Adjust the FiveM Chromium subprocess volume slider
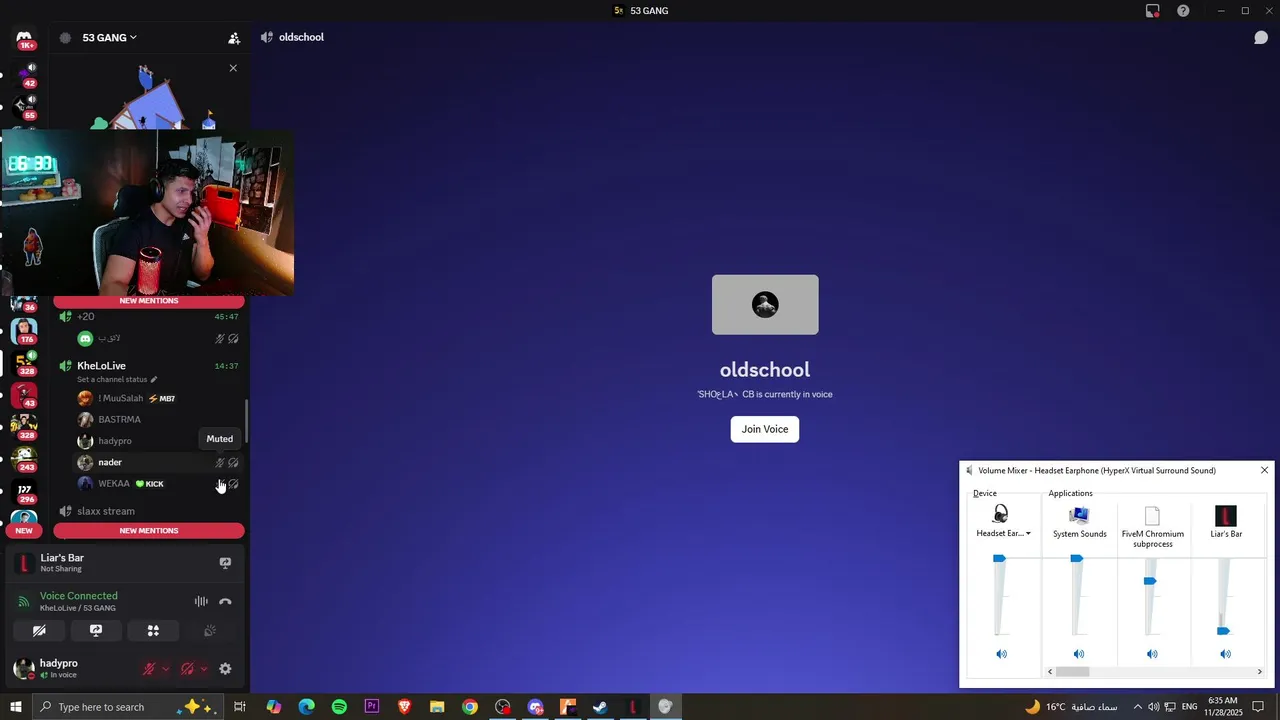This screenshot has width=1280, height=720. pyautogui.click(x=1150, y=581)
